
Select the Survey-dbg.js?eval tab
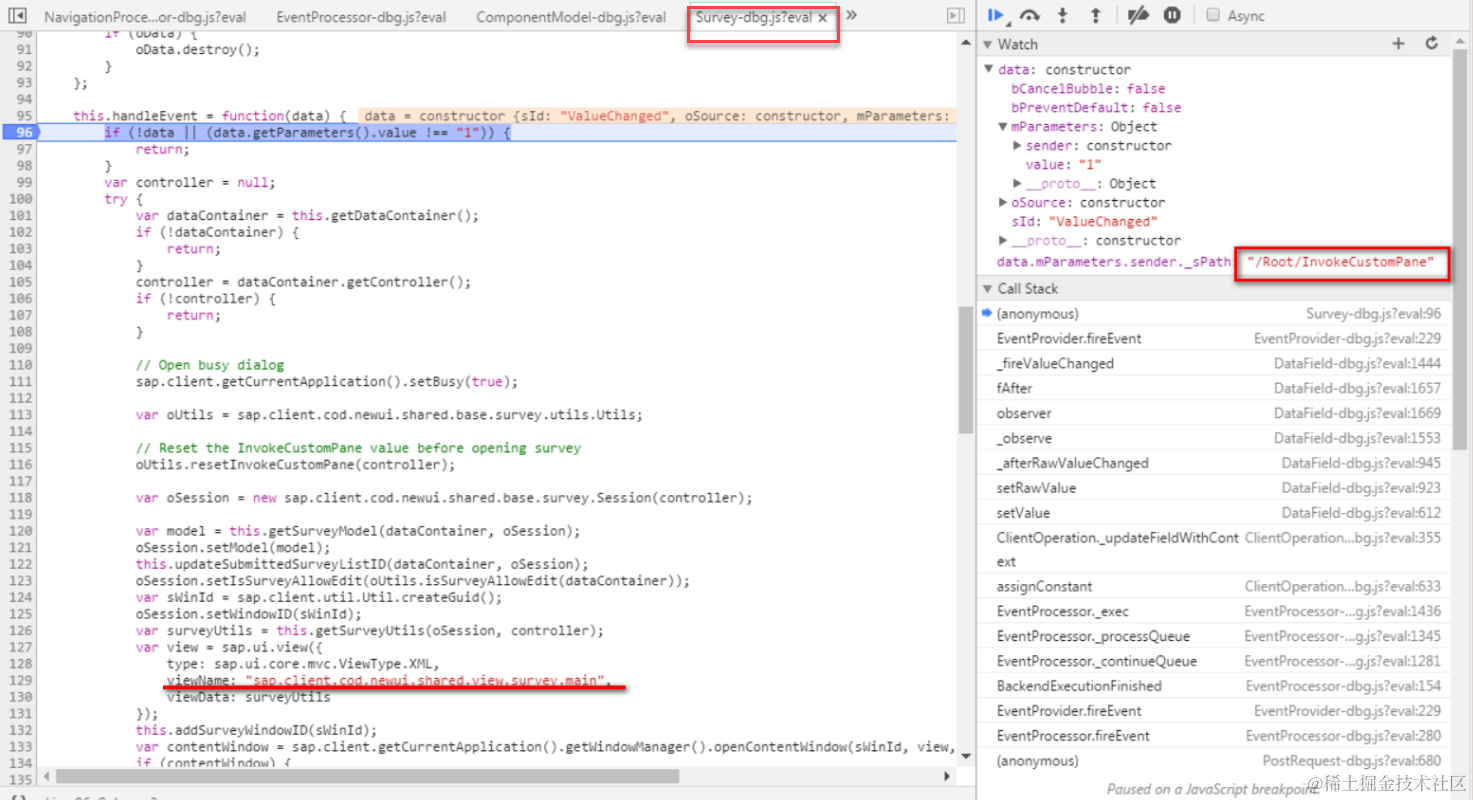[754, 17]
